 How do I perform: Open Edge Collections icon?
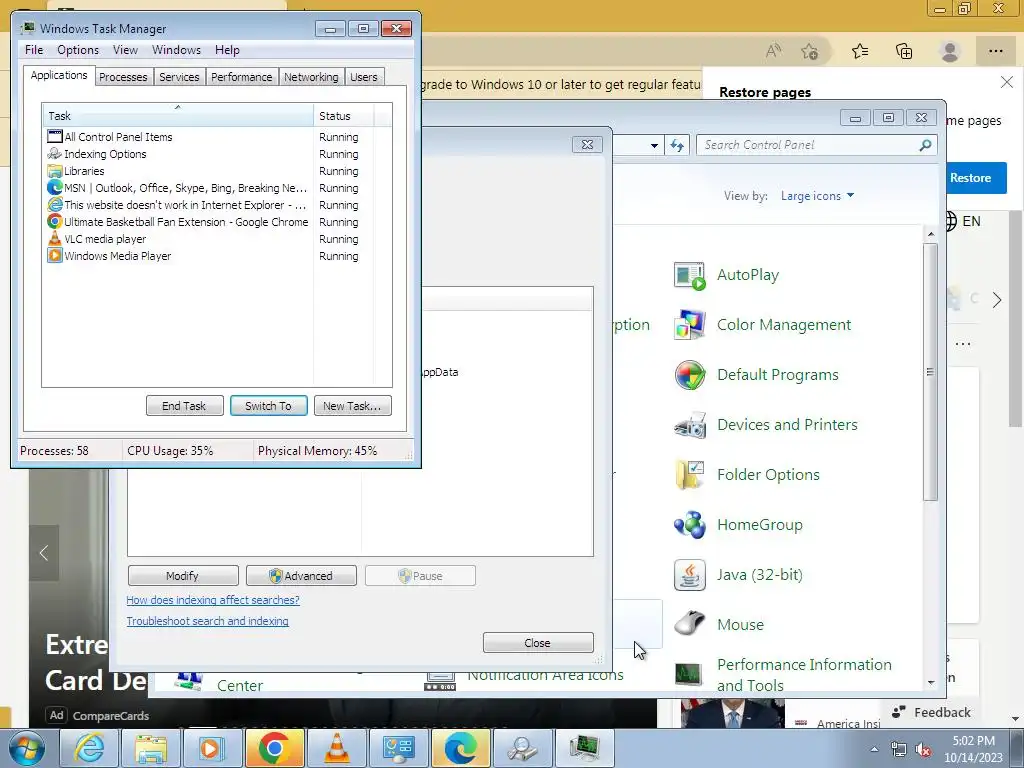pyautogui.click(x=904, y=51)
